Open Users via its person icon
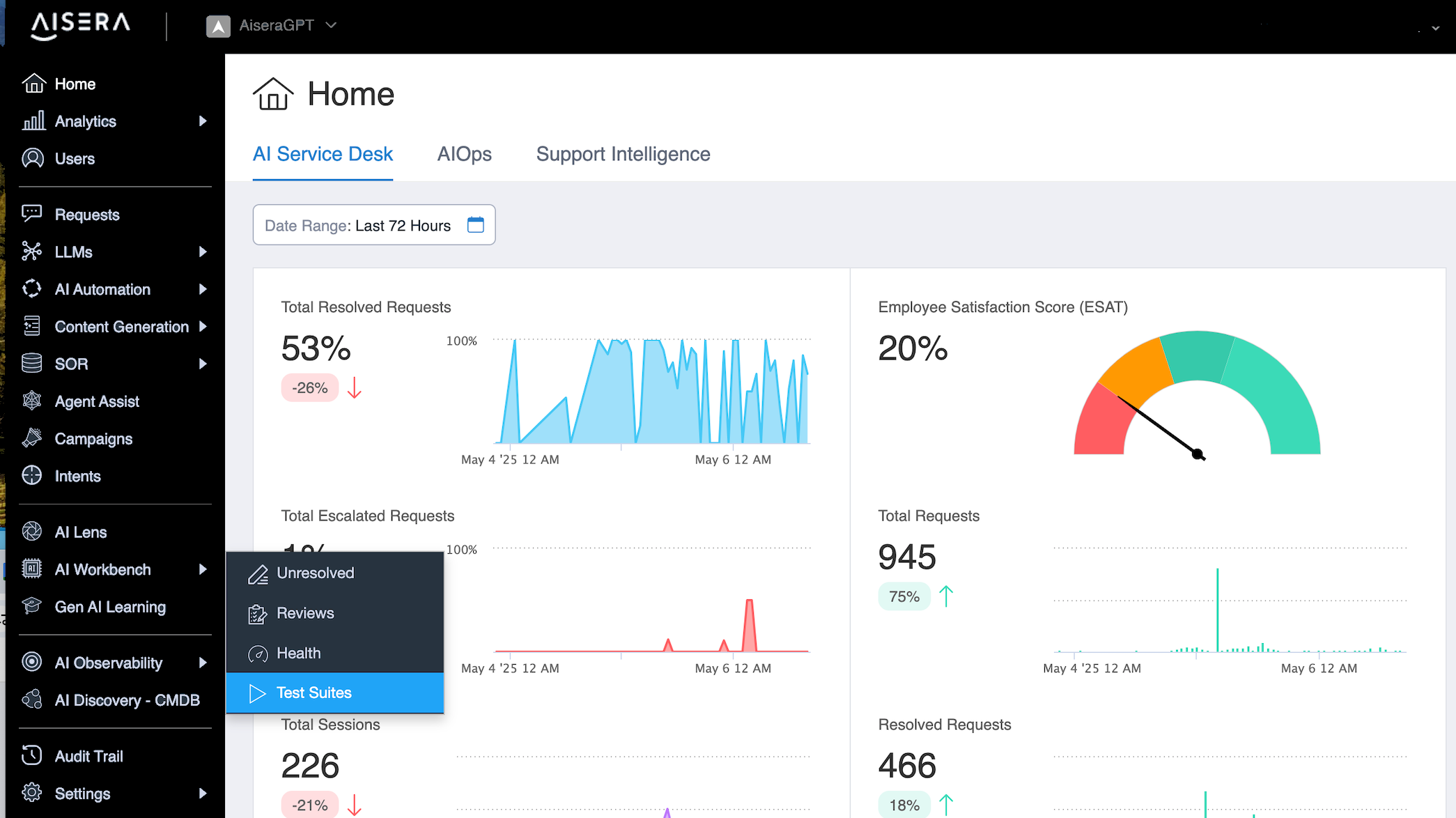The image size is (1456, 818). point(33,158)
